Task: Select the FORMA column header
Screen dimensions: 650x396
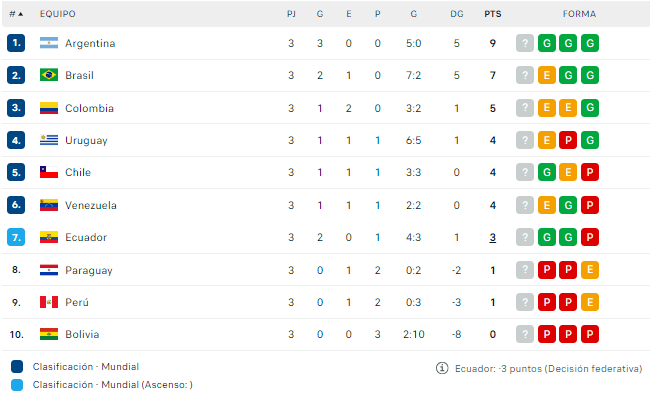Action: tap(579, 14)
